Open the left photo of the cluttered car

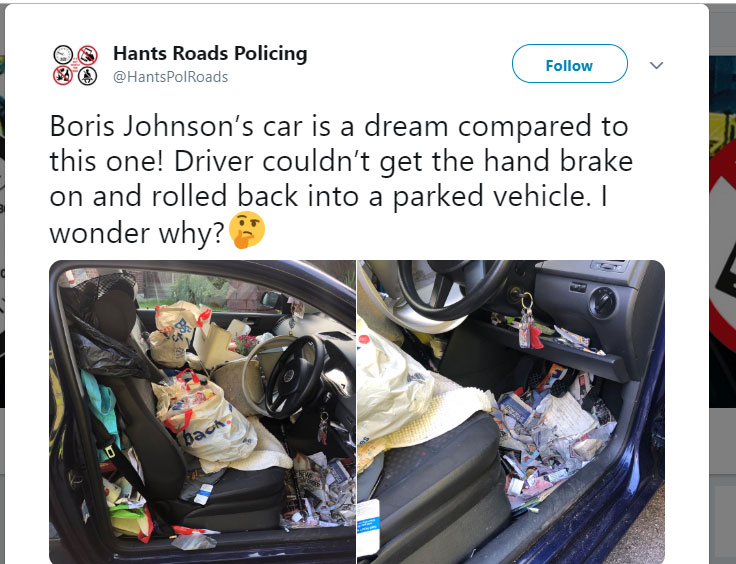202,412
